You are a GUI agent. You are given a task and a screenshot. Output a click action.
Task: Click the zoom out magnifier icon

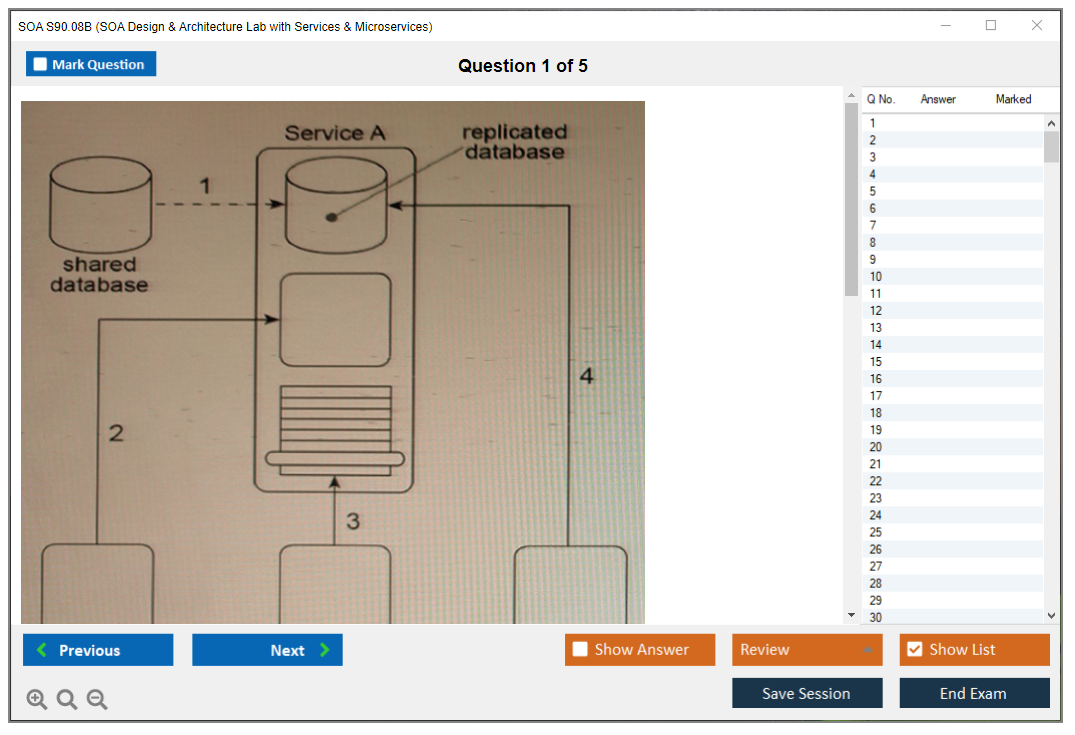click(97, 700)
